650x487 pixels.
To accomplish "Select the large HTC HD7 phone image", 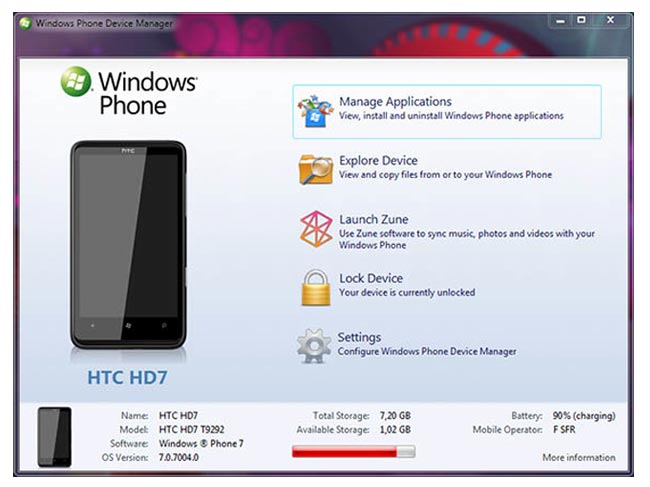I will tap(128, 245).
